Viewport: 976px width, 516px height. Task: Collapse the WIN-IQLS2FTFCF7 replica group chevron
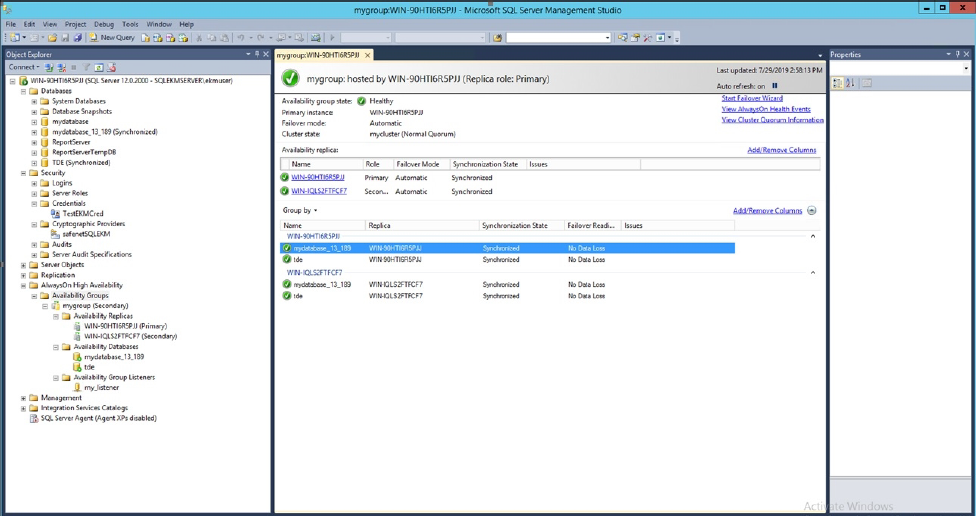point(812,273)
